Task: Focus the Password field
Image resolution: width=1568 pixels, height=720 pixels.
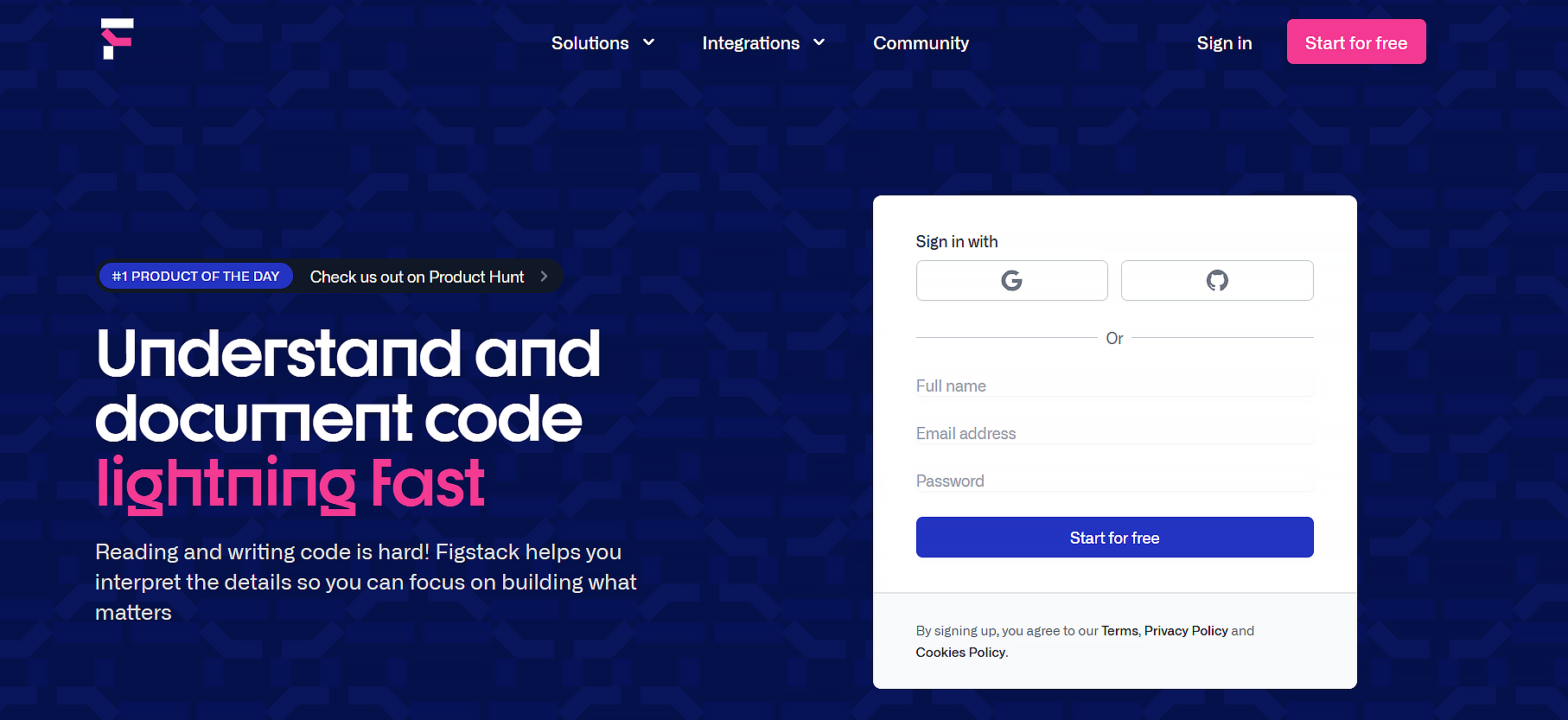Action: tap(1115, 481)
